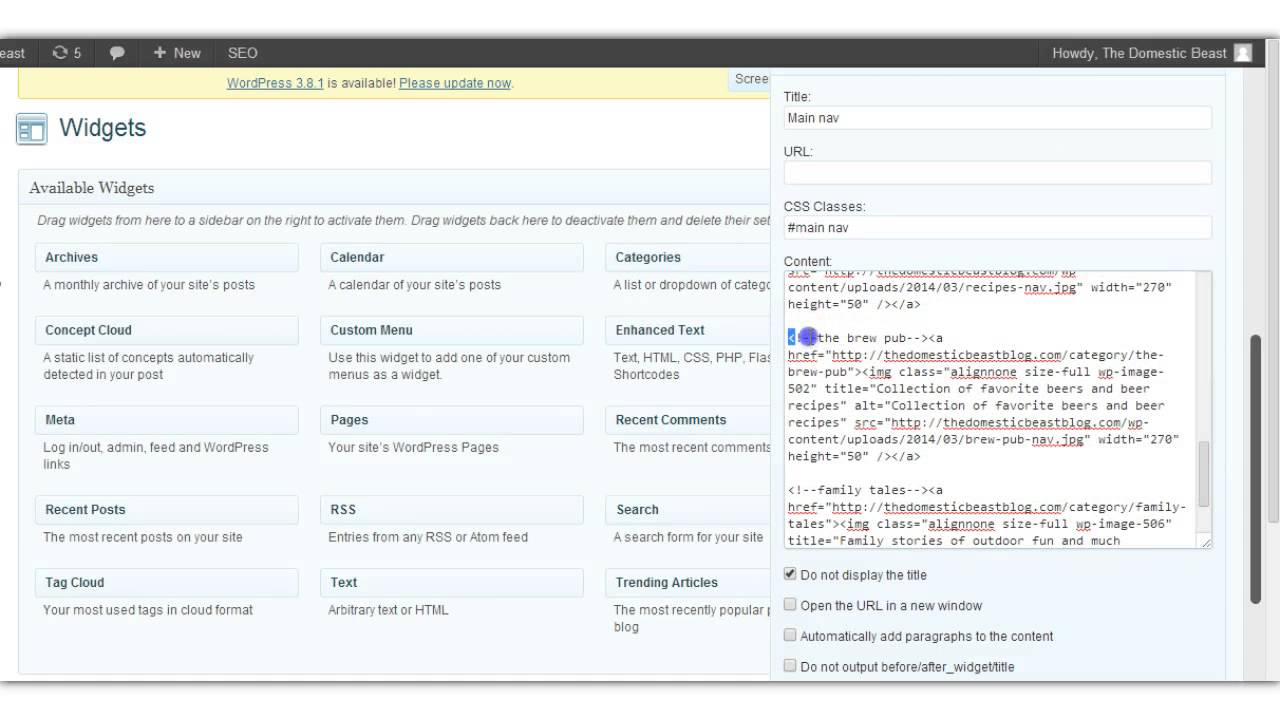
Task: Open the New content menu
Action: 177,53
